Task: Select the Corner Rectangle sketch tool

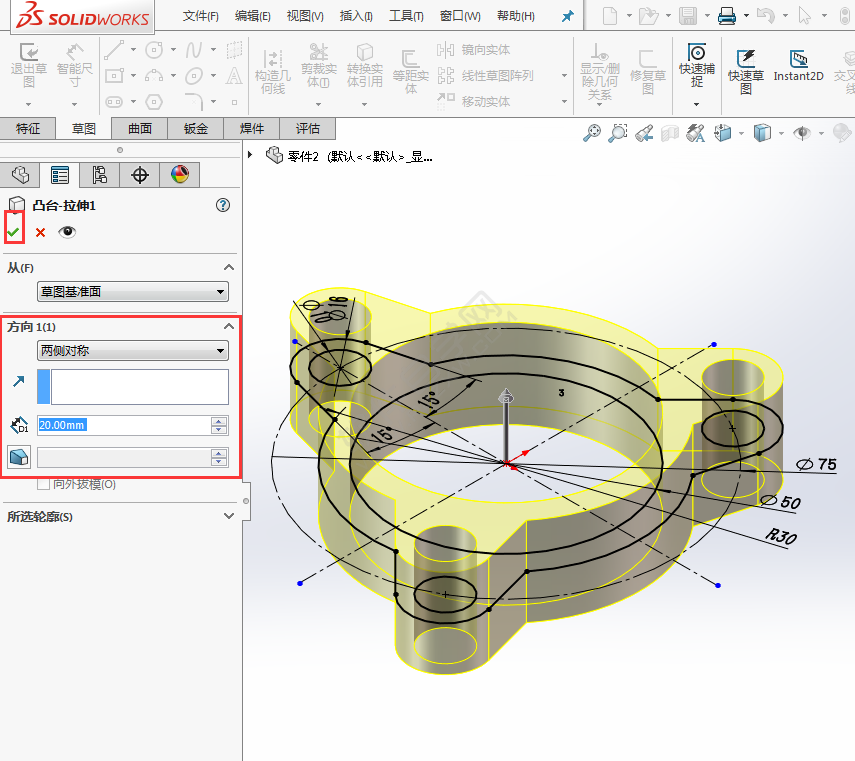Action: tap(115, 75)
